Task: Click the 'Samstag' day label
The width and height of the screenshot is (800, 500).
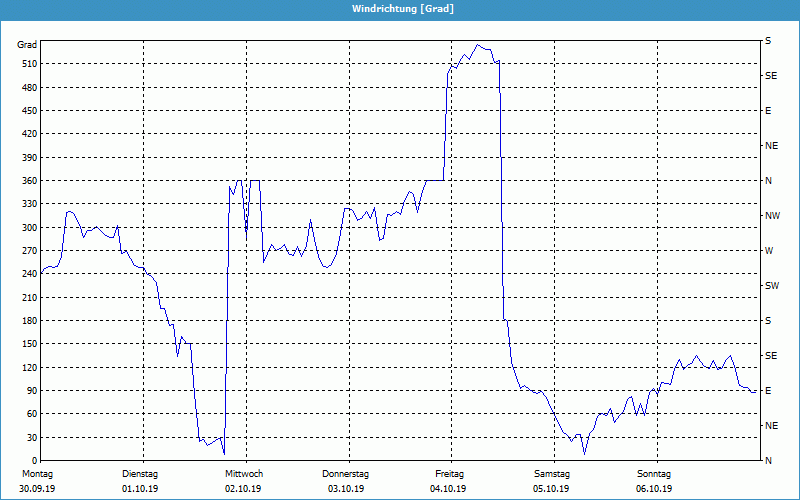Action: click(552, 474)
